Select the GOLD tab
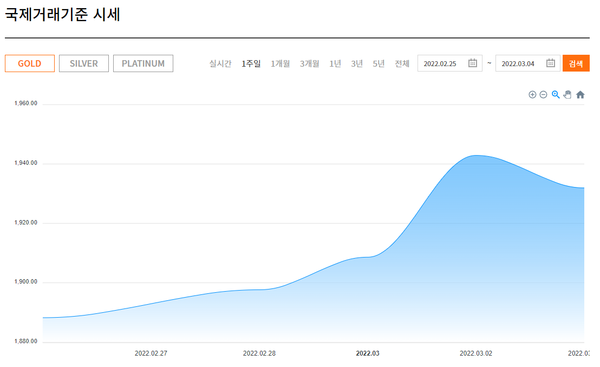This screenshot has height=367, width=600. (x=30, y=64)
